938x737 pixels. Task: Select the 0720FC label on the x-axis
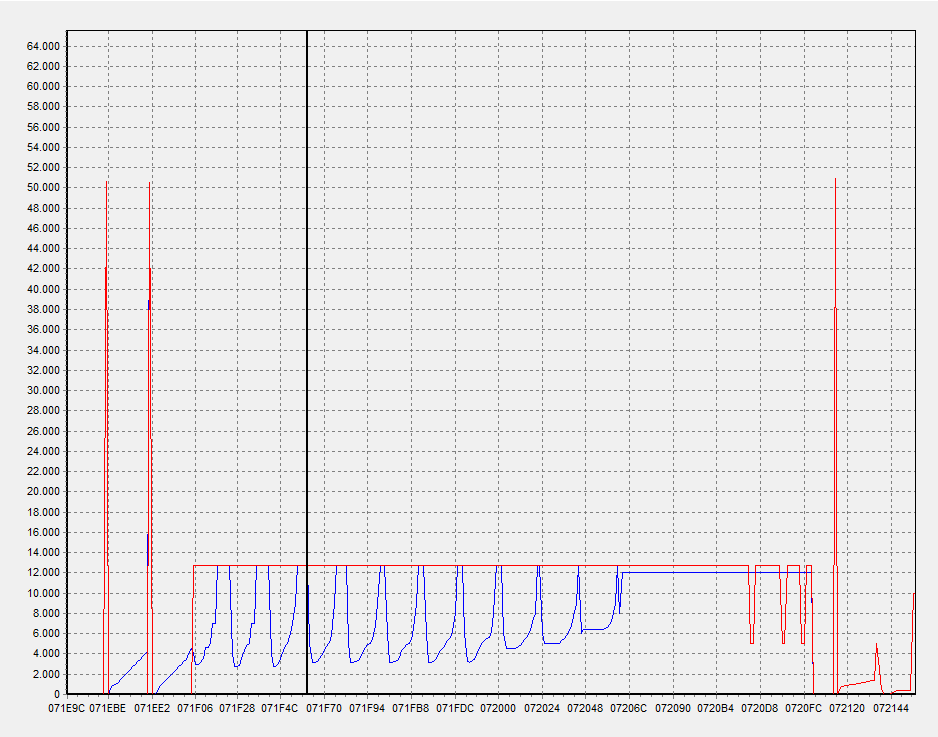(x=803, y=708)
